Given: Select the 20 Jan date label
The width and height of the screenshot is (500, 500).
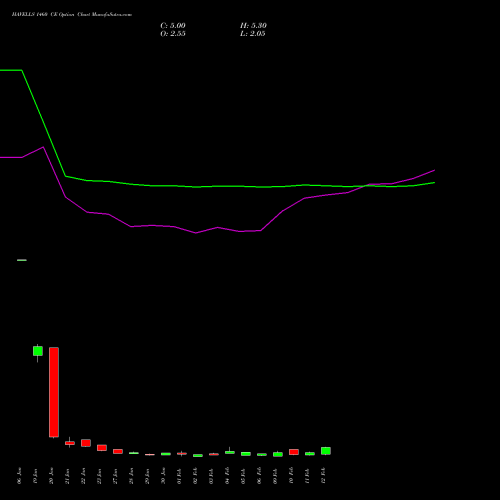Looking at the screenshot, I should tap(51, 476).
